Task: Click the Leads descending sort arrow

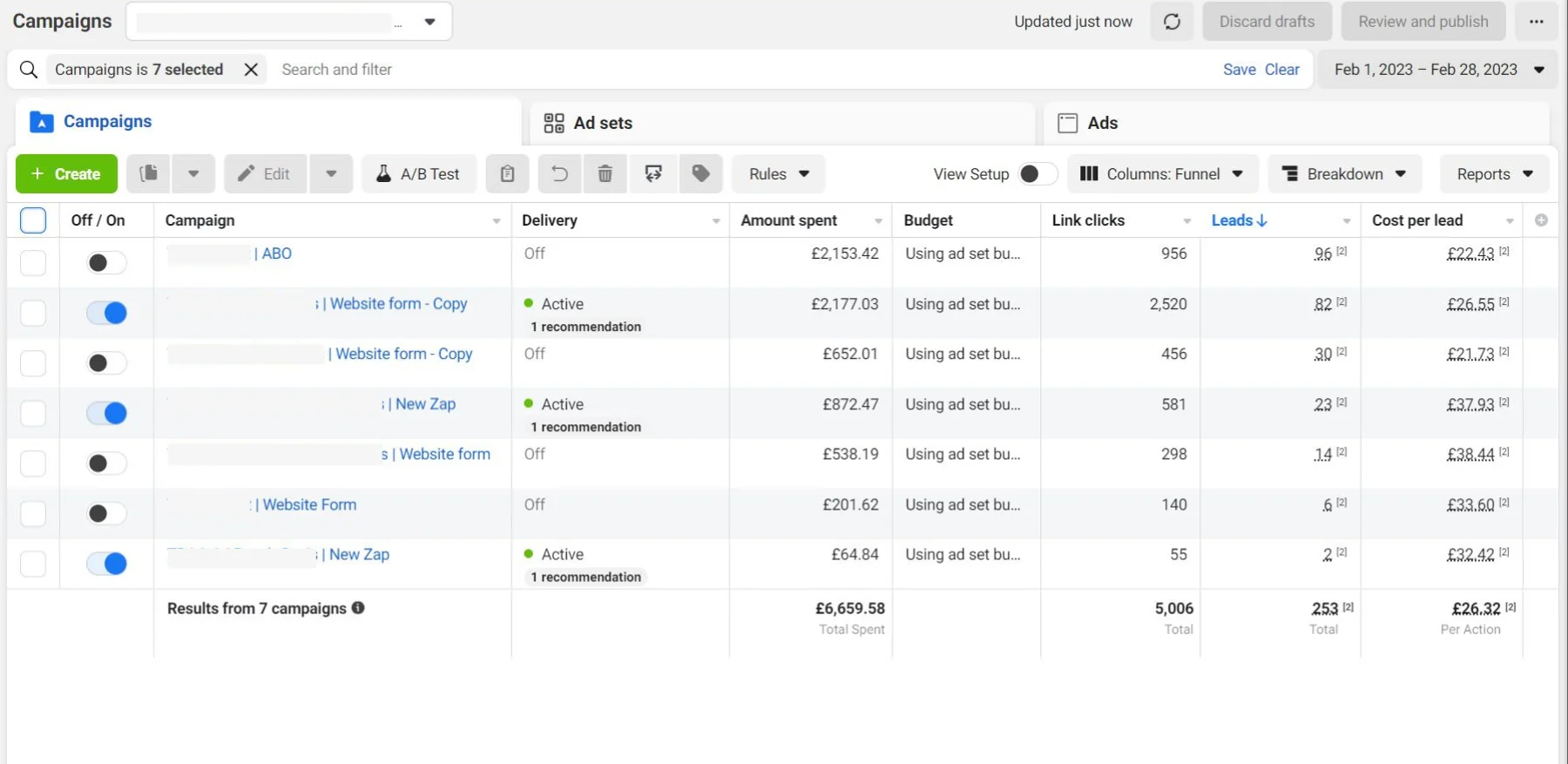Action: (x=1262, y=220)
